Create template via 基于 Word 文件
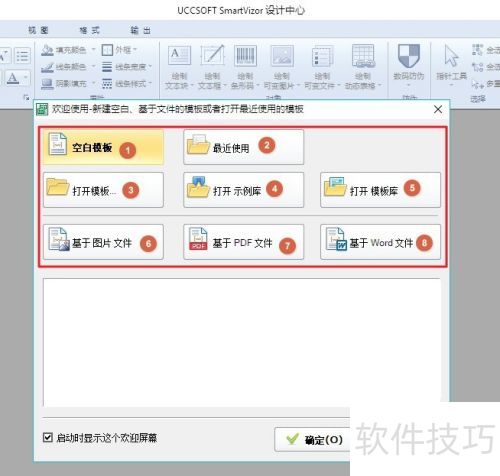 pyautogui.click(x=380, y=242)
